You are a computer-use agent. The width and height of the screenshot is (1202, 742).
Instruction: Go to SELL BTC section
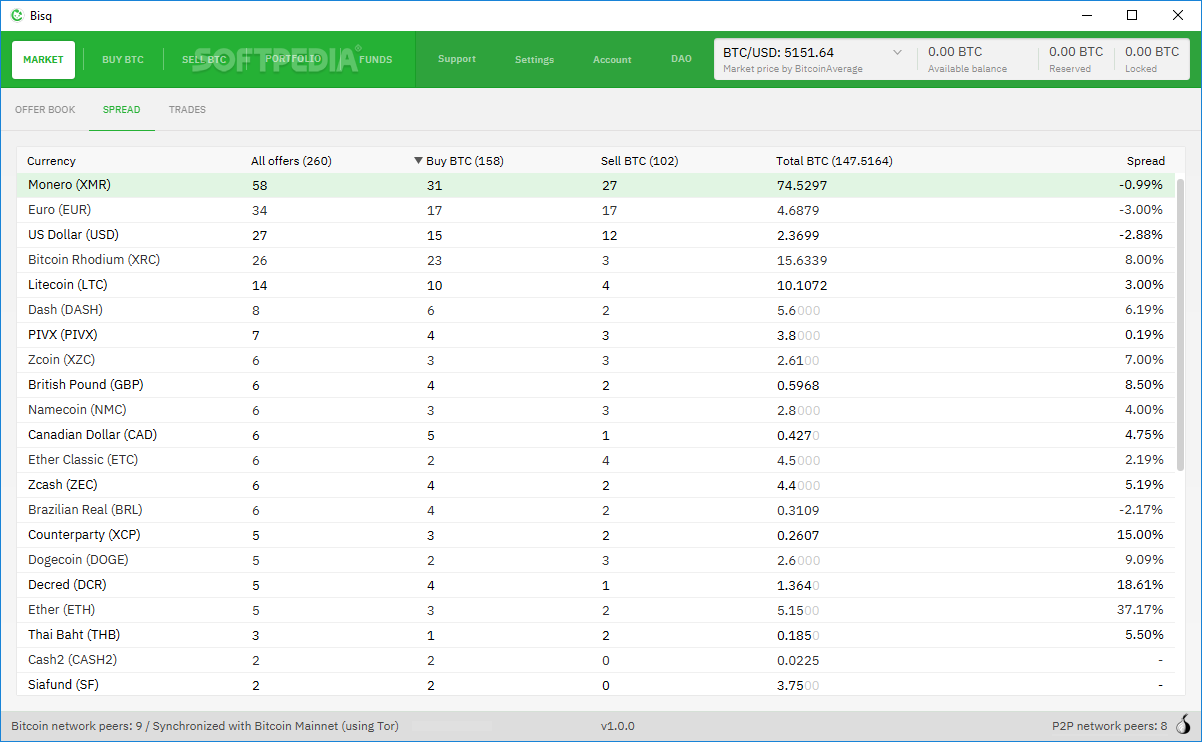(x=204, y=60)
